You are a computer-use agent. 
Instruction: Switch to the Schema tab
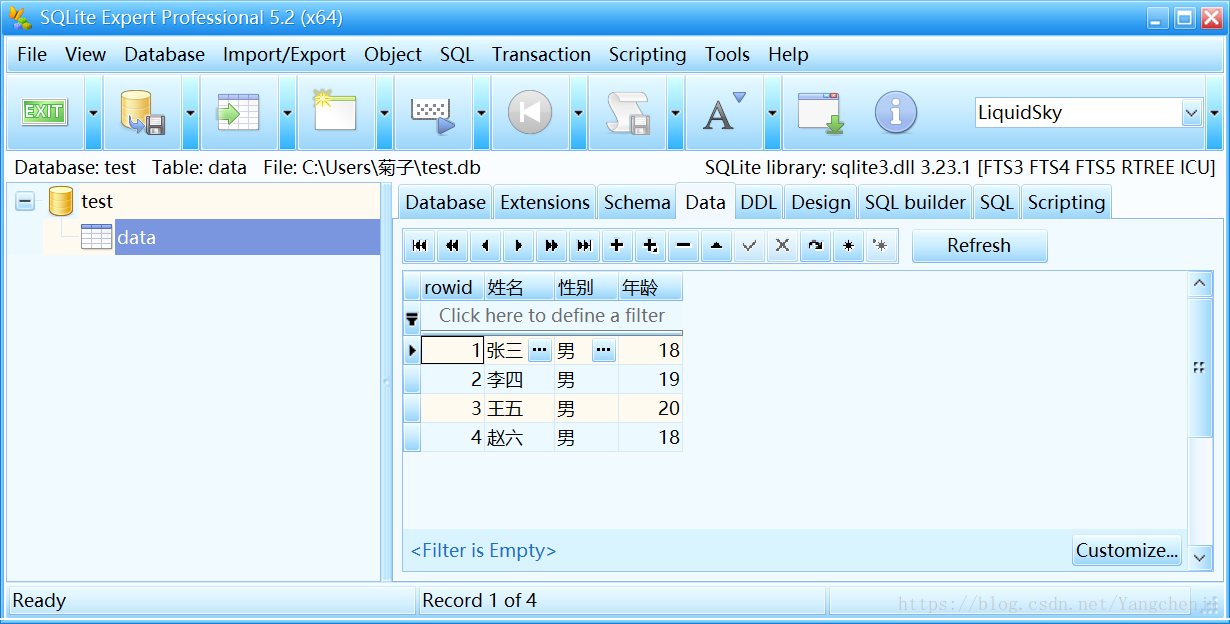point(637,202)
